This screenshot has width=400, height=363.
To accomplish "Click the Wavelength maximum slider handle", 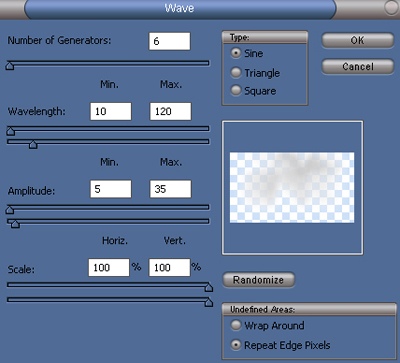I will 33,145.
